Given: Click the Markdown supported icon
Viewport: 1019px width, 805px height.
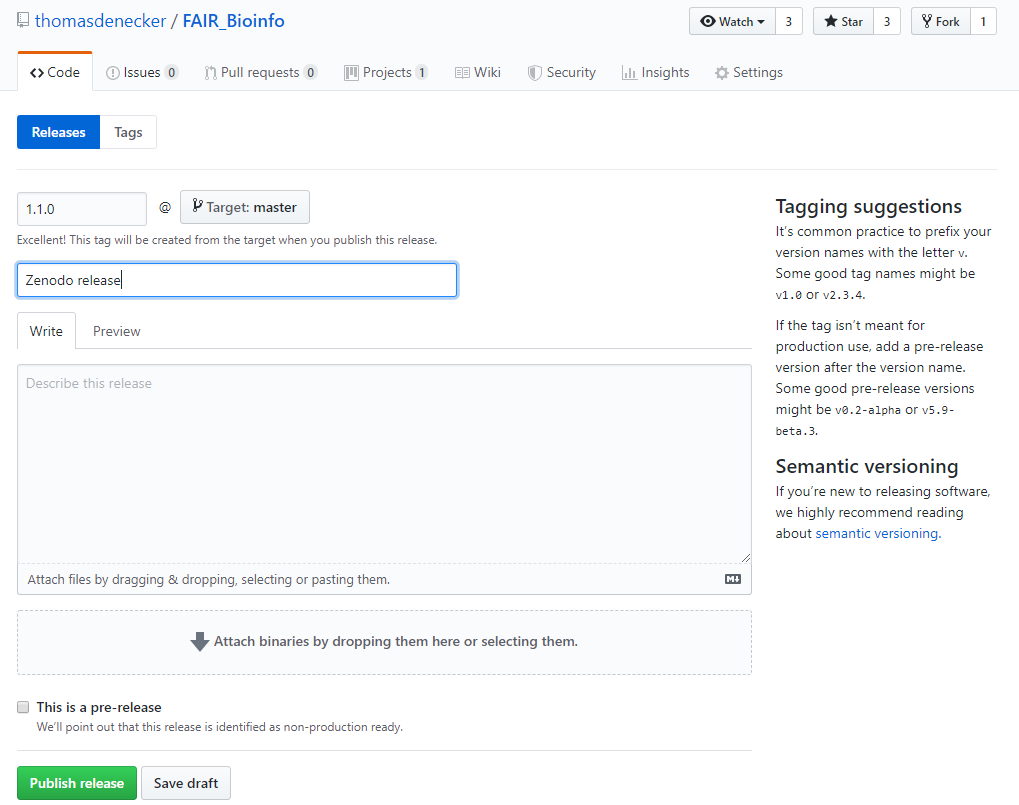Looking at the screenshot, I should (733, 579).
